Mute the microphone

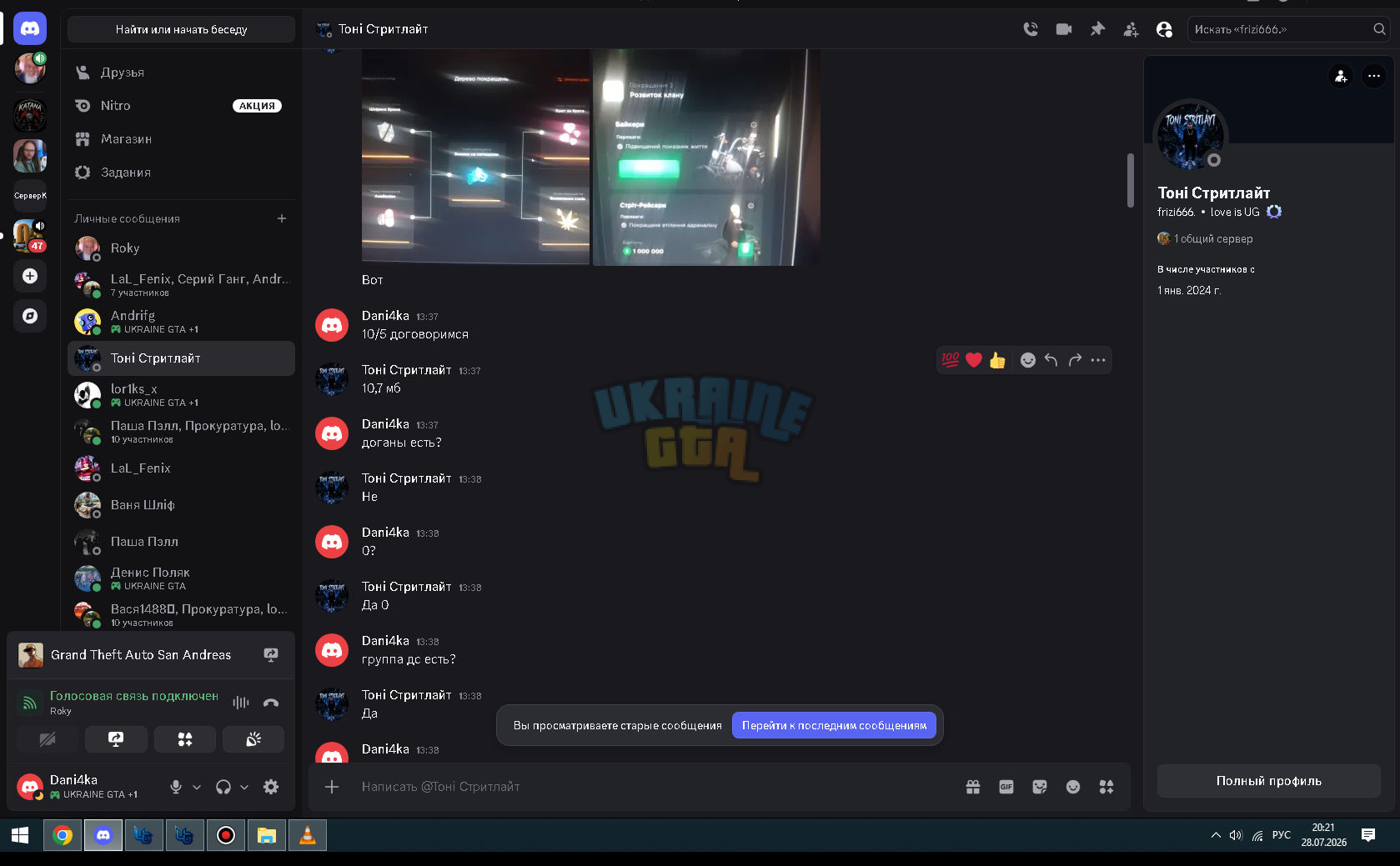176,787
